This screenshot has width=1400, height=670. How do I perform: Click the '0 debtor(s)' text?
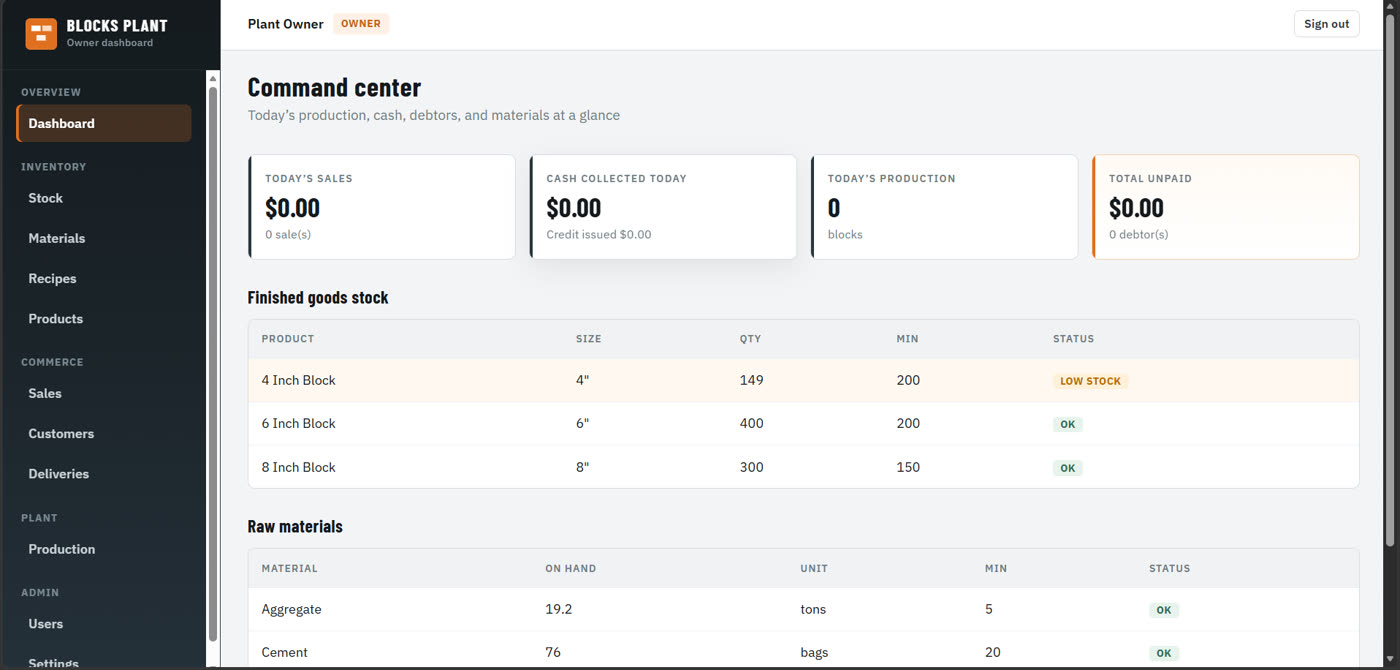coord(1138,234)
